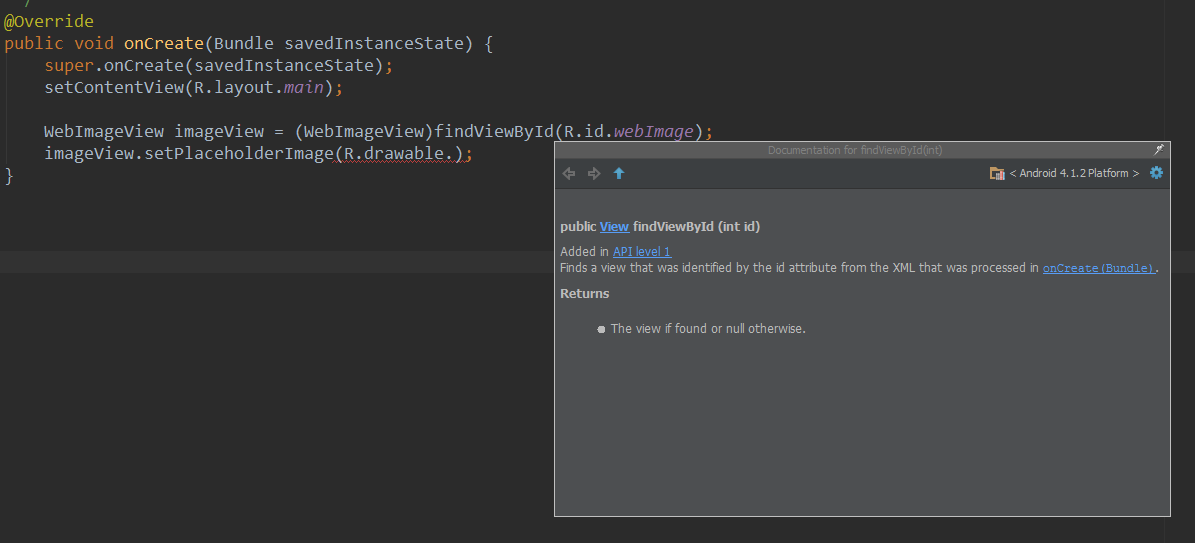Pin the documentation popup with the pin icon
This screenshot has height=543, width=1195.
click(1158, 149)
